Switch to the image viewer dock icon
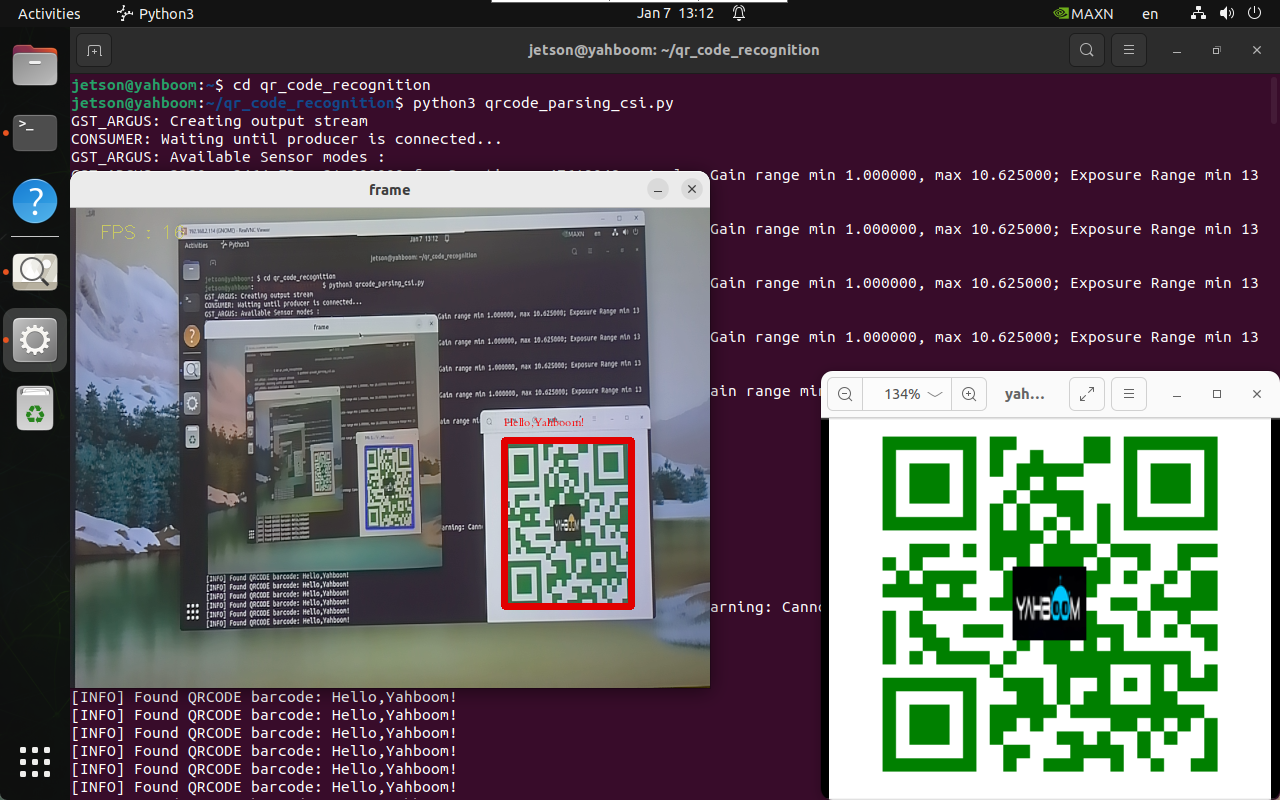The height and width of the screenshot is (800, 1280). tap(35, 272)
